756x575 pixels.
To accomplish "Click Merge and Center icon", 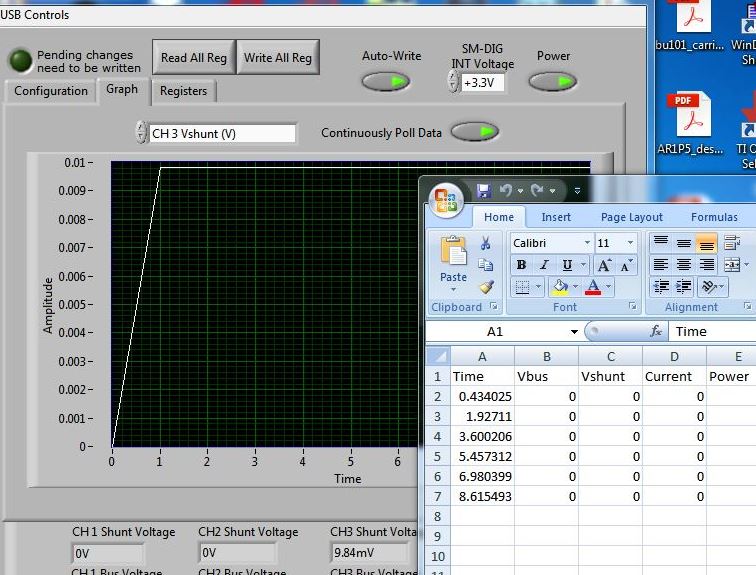I will (732, 265).
